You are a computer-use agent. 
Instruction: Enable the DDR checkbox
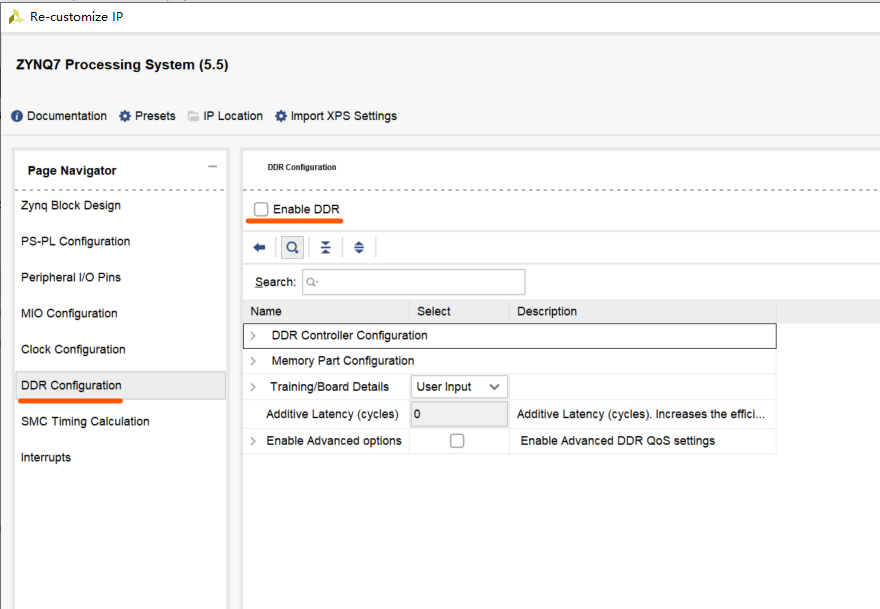point(261,209)
